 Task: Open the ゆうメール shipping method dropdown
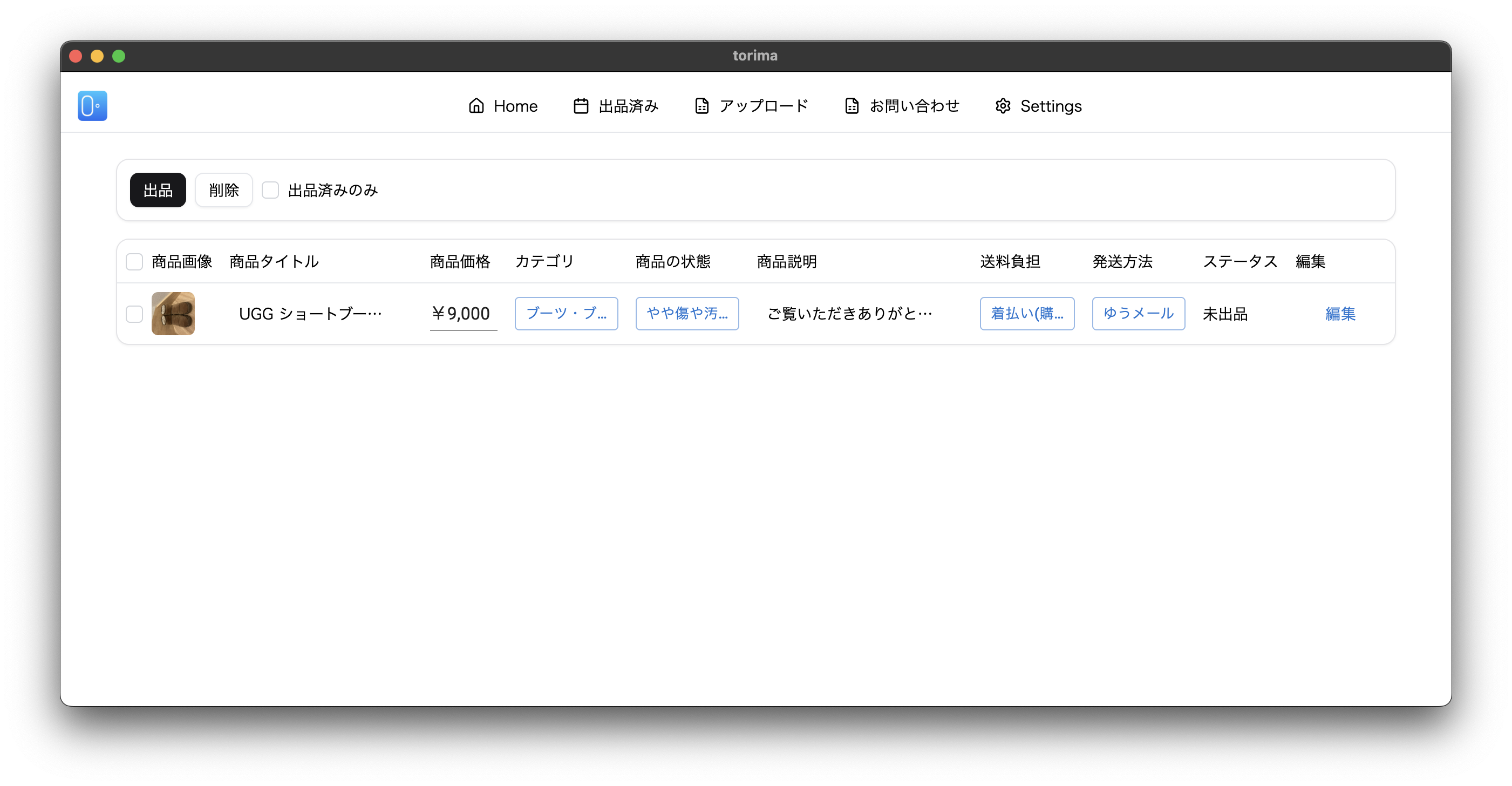click(x=1138, y=314)
